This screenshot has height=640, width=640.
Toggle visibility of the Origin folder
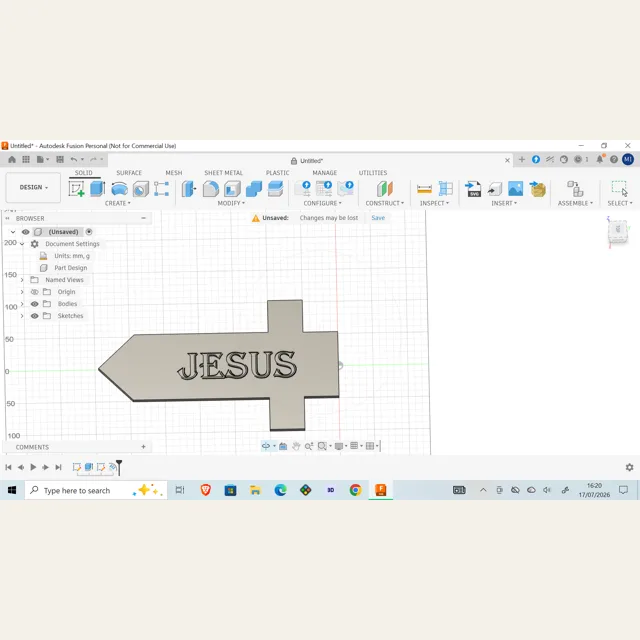click(35, 292)
